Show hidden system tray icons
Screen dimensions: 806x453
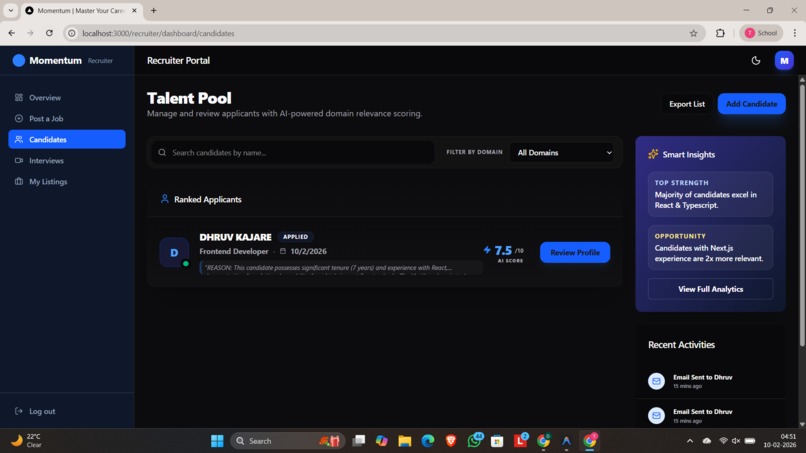tap(690, 441)
